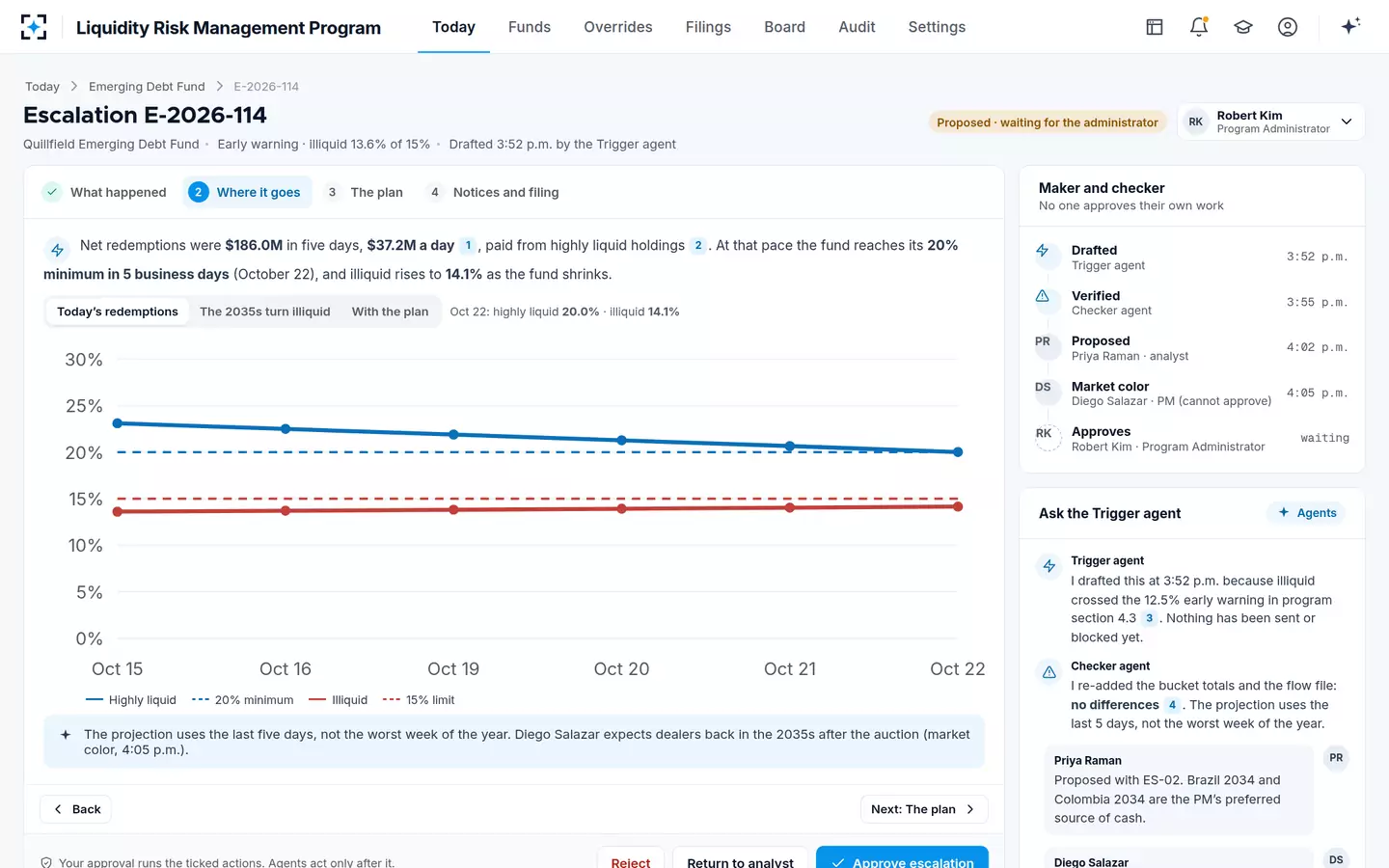Image resolution: width=1389 pixels, height=868 pixels.
Task: Click the Oct 15 illiquid data point
Action: pos(118,511)
